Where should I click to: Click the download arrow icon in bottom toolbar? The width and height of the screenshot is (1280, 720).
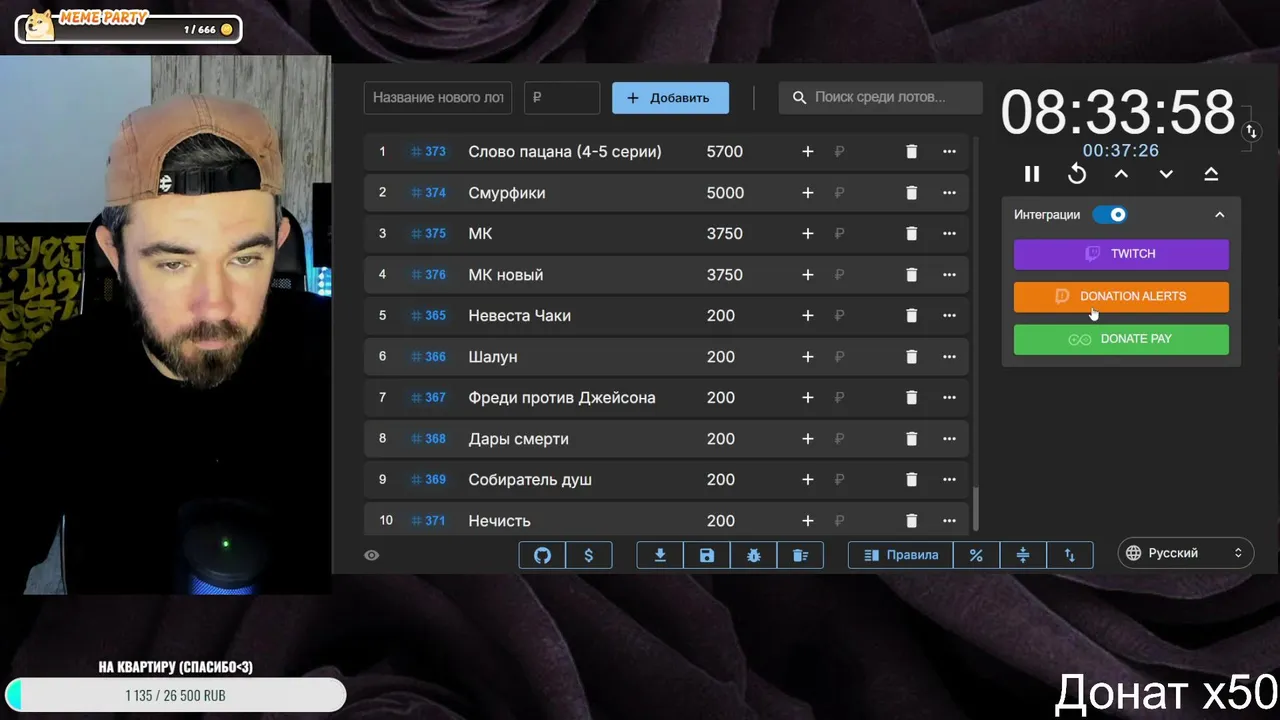(660, 555)
